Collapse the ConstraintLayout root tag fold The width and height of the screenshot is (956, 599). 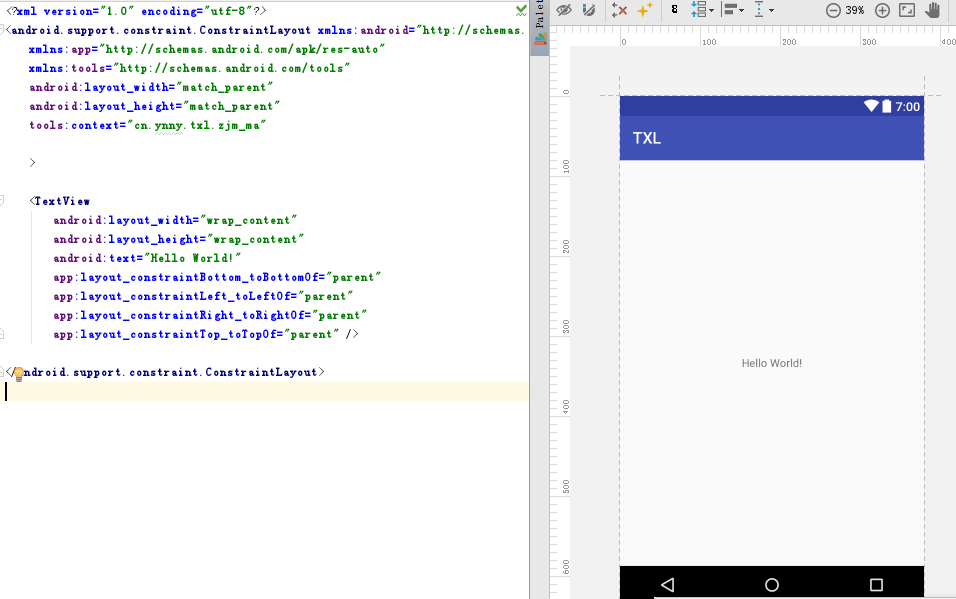pyautogui.click(x=2, y=29)
